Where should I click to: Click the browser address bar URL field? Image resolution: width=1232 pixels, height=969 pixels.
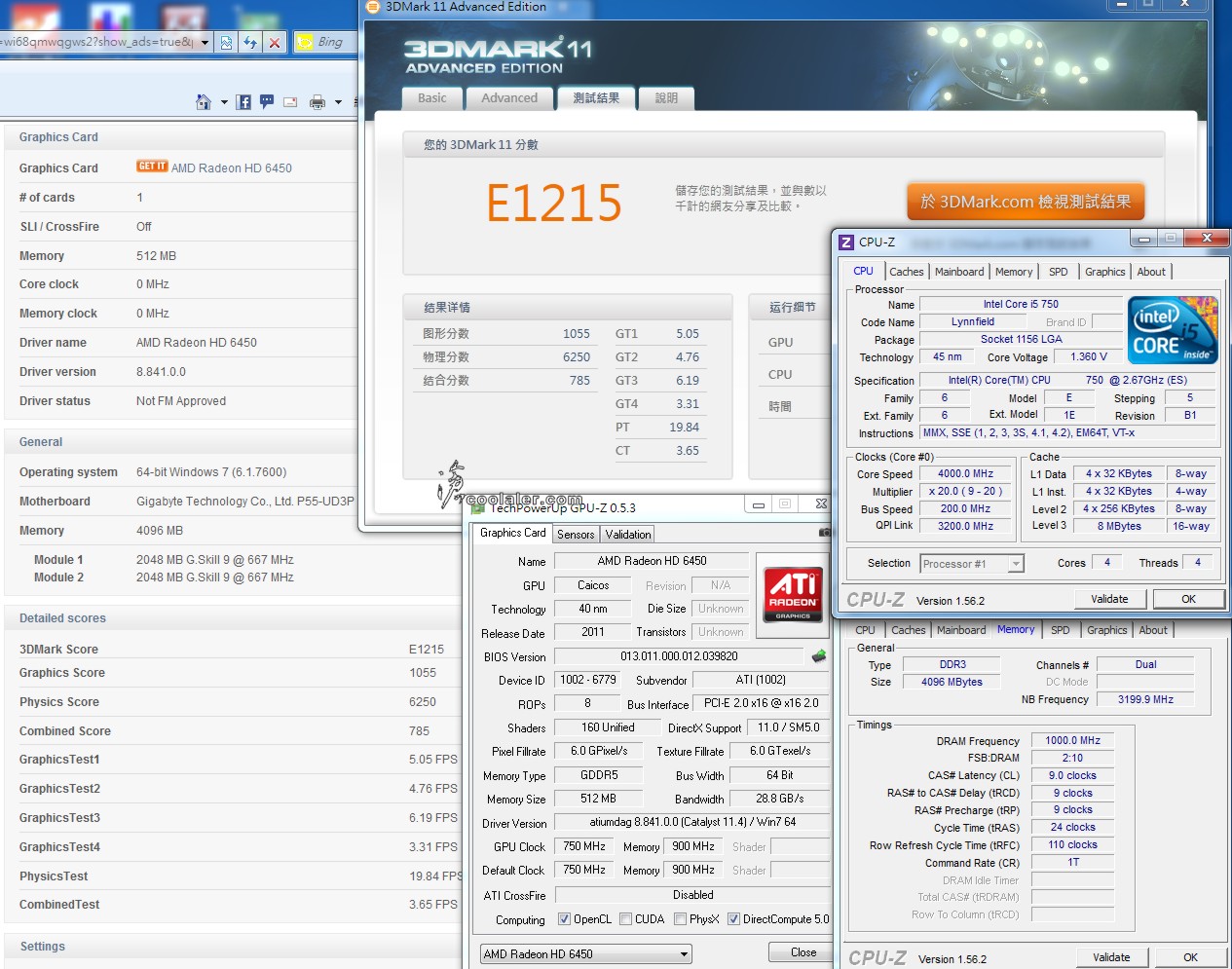tap(97, 42)
